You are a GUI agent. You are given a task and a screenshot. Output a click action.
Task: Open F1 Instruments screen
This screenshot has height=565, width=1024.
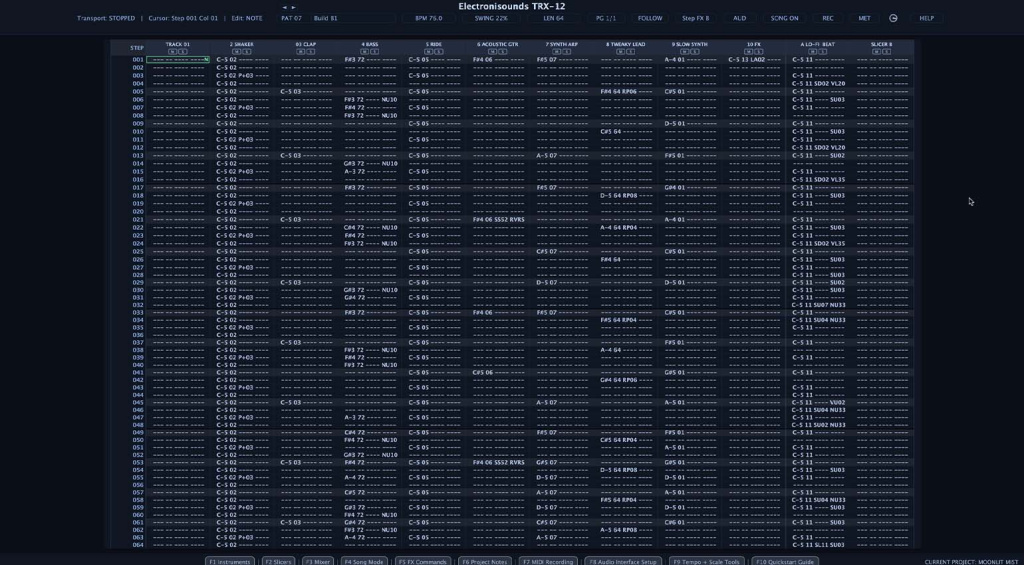click(x=229, y=562)
